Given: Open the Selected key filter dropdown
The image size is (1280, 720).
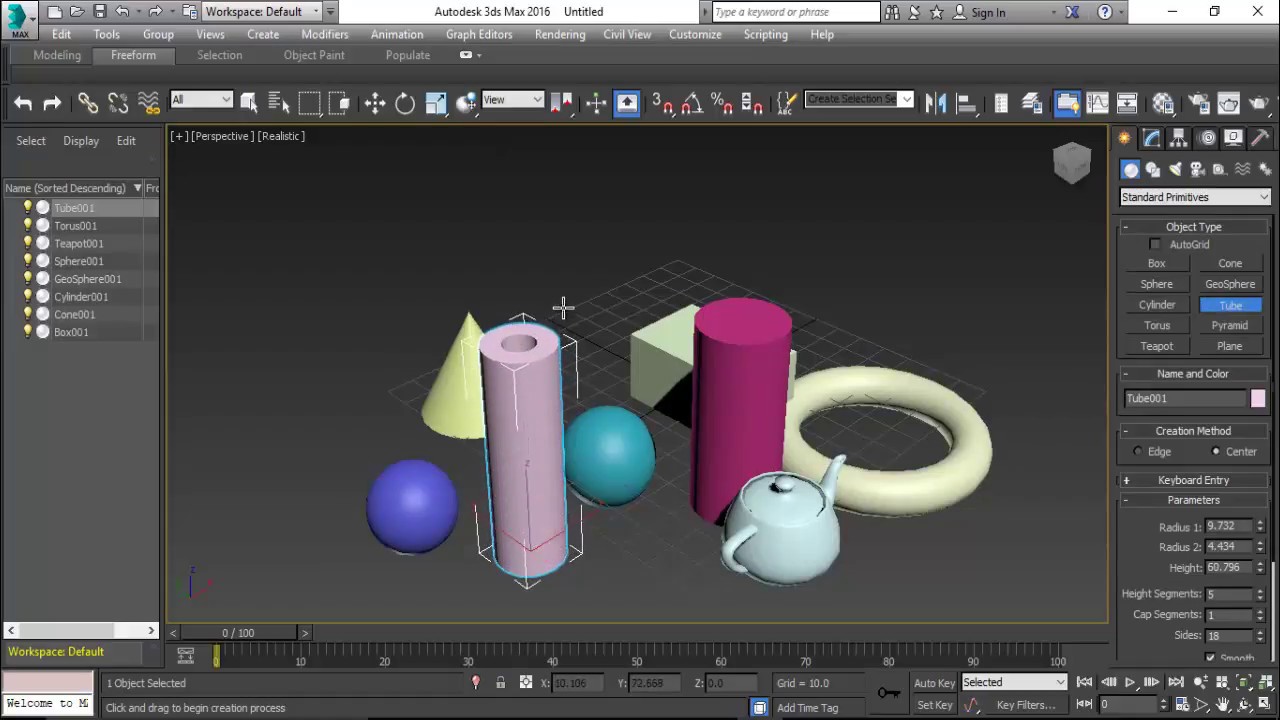Looking at the screenshot, I should pyautogui.click(x=1014, y=682).
